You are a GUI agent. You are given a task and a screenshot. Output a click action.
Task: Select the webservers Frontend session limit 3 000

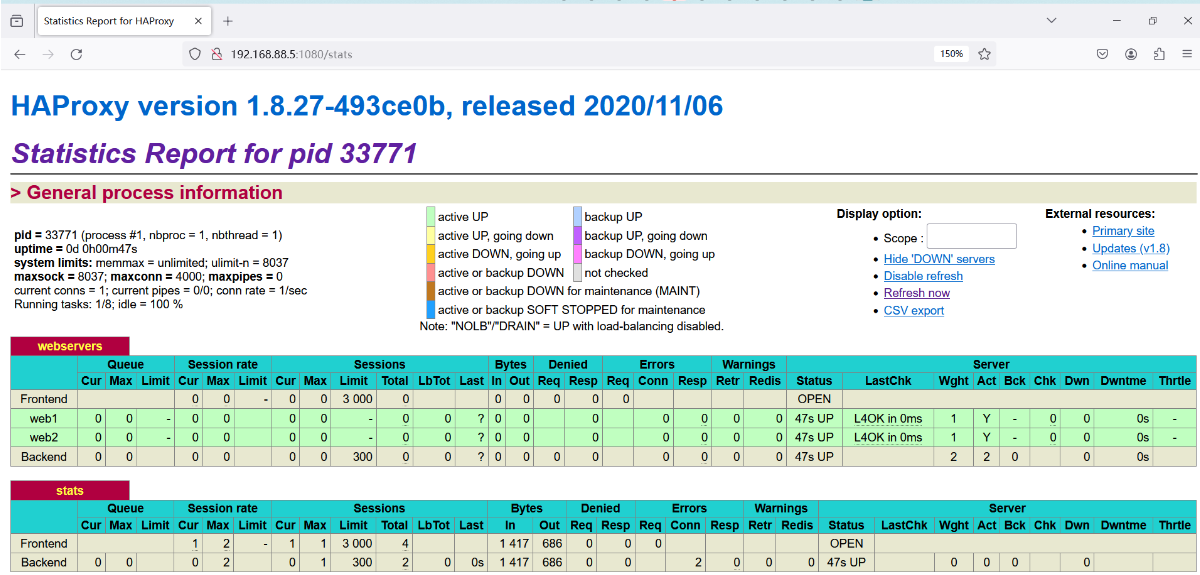pyautogui.click(x=357, y=398)
